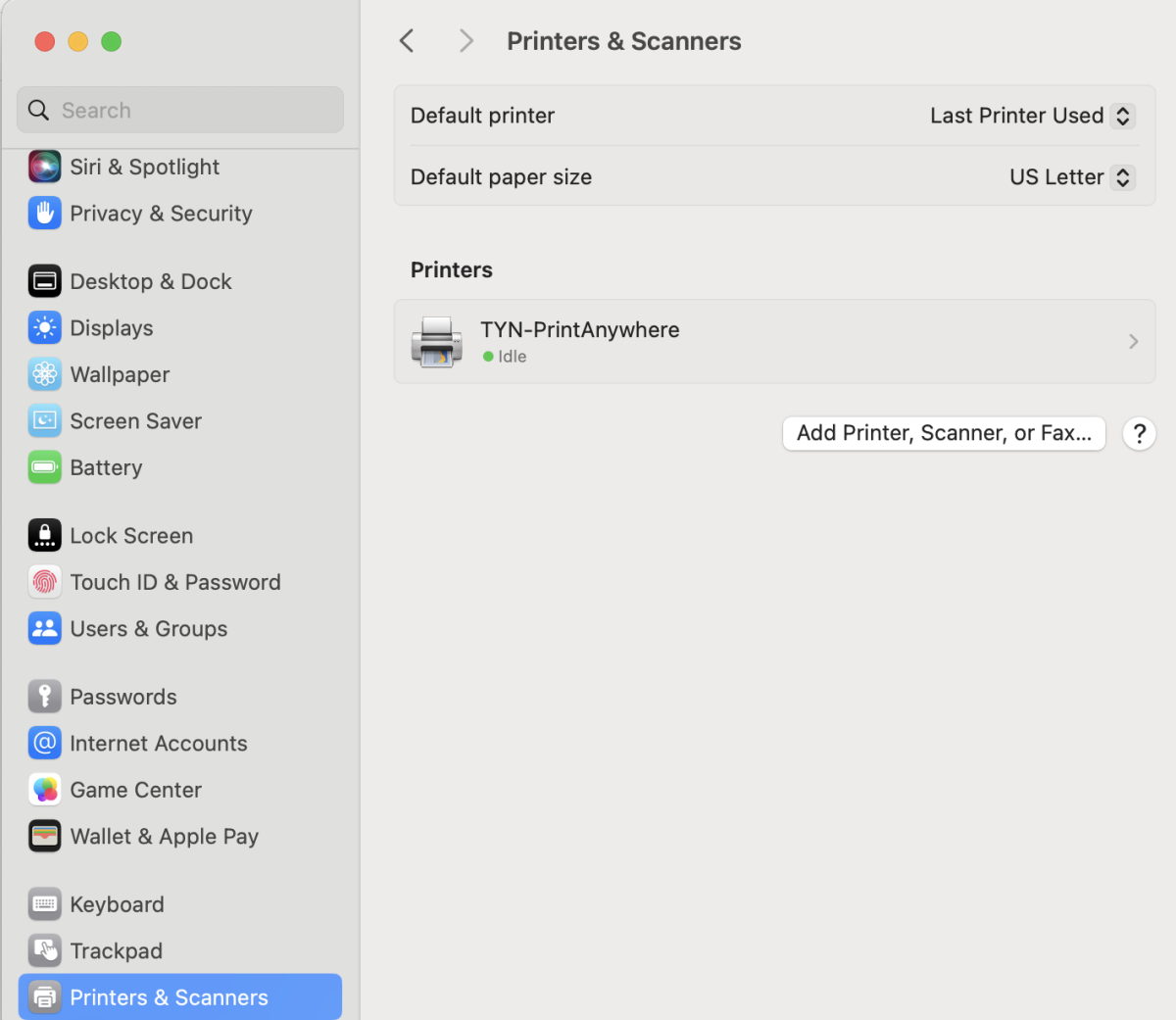This screenshot has width=1176, height=1020.
Task: Expand TYN-PrintAnywhere details chevron
Action: click(1133, 342)
